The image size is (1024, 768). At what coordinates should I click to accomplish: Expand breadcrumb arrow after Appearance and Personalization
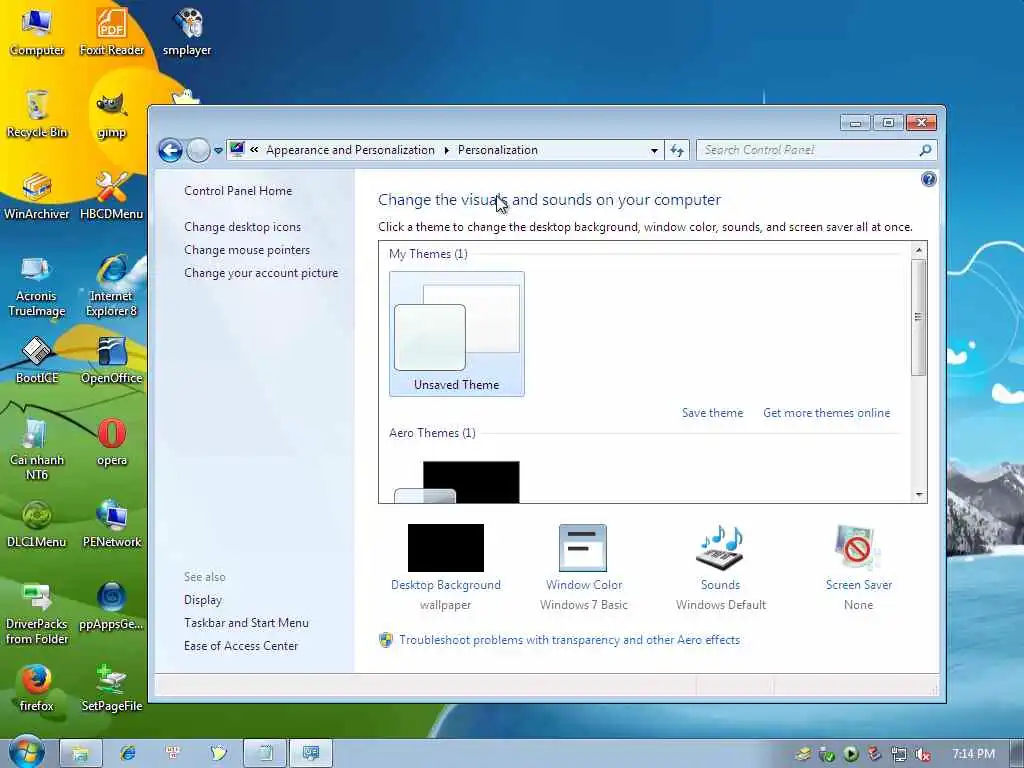[x=447, y=150]
